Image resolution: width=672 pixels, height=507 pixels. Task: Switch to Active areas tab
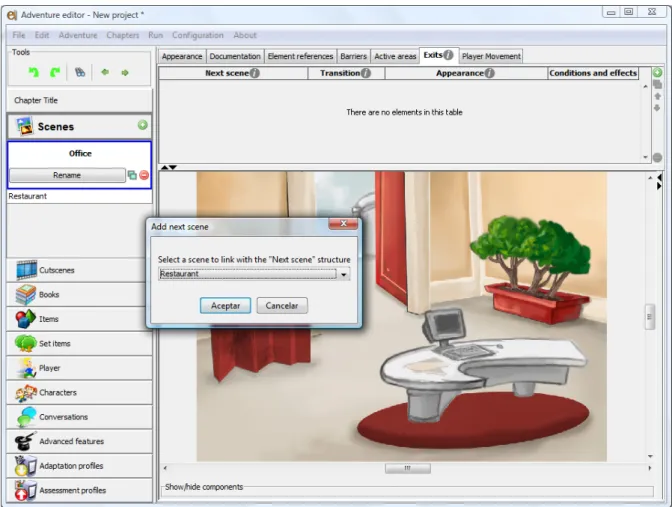[x=395, y=56]
